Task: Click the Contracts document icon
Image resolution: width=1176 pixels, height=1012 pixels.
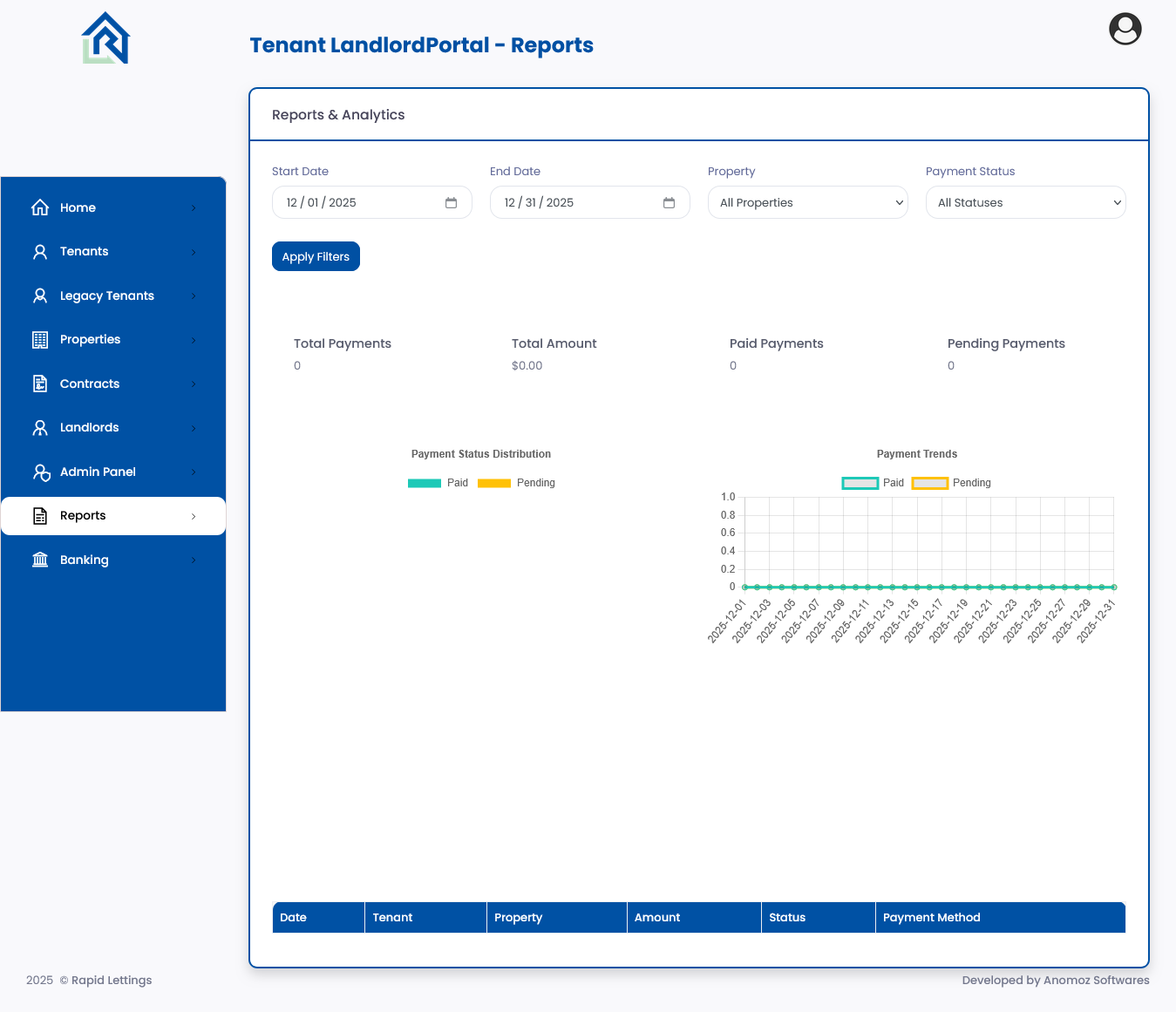Action: coord(40,384)
